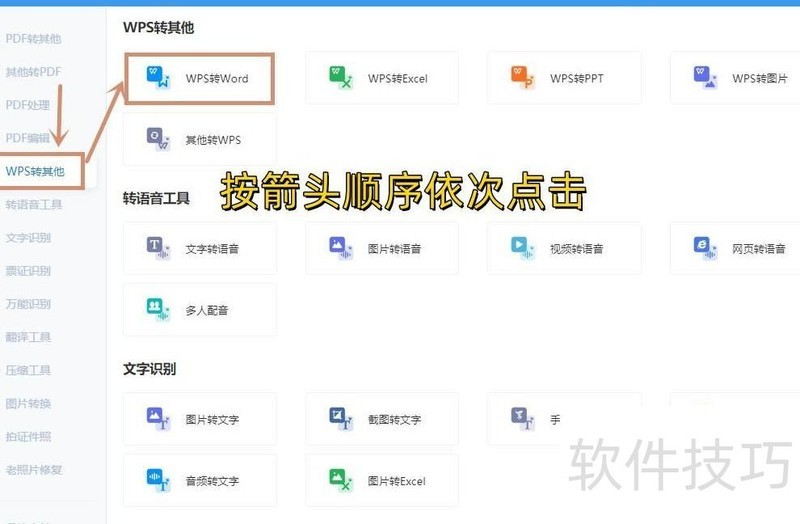The width and height of the screenshot is (800, 524).
Task: Click the WPS转PPT orange icon
Action: (x=522, y=77)
